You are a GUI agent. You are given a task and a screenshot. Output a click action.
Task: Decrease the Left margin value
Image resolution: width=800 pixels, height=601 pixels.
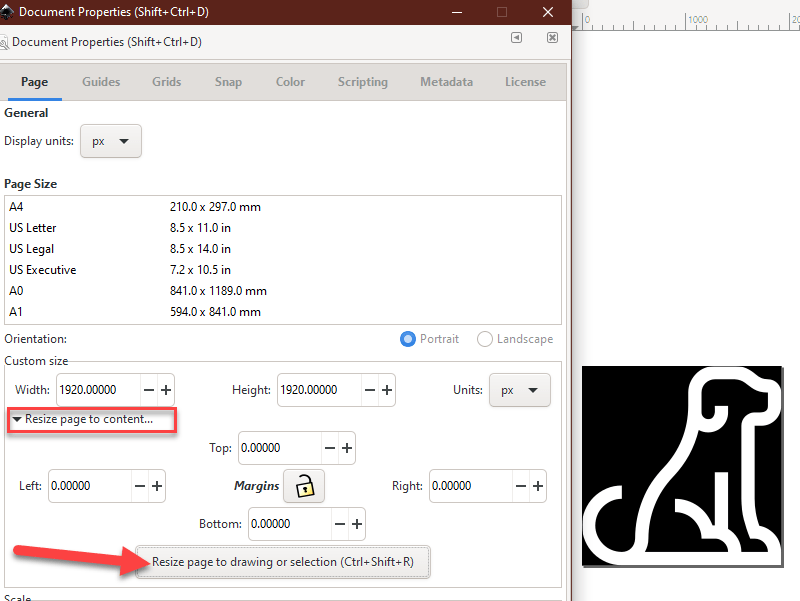[x=139, y=486]
